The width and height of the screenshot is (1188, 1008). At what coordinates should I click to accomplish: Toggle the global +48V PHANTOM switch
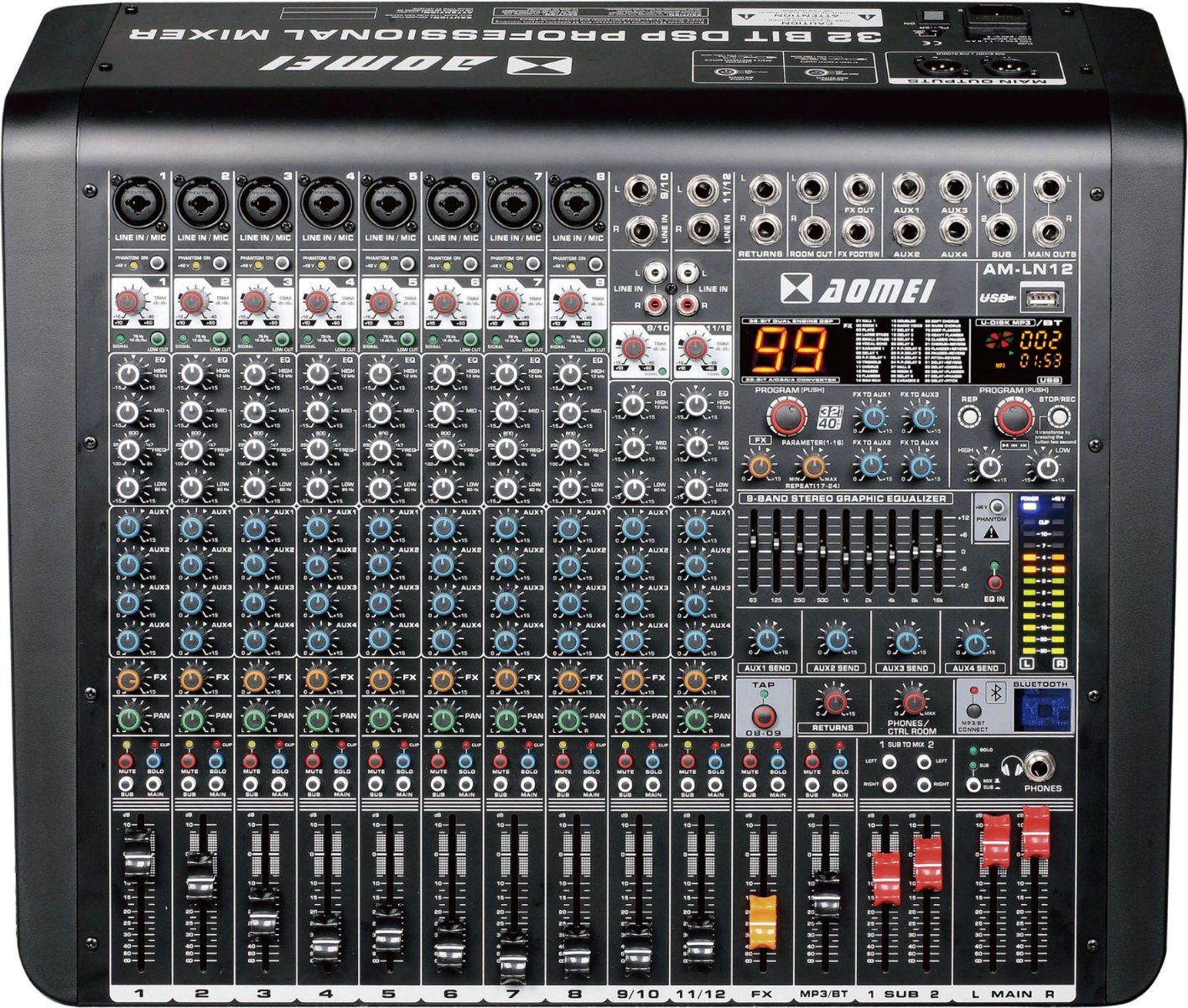pos(995,507)
